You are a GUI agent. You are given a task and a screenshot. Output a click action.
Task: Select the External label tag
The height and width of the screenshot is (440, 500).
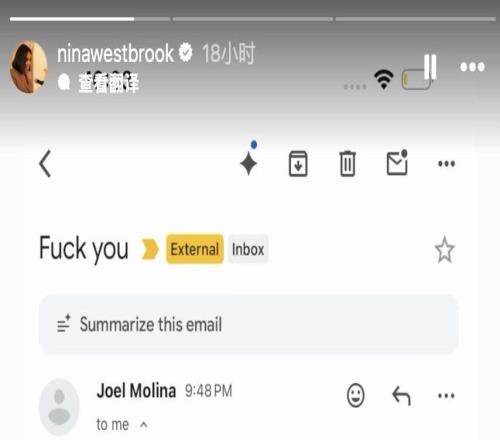pyautogui.click(x=195, y=249)
